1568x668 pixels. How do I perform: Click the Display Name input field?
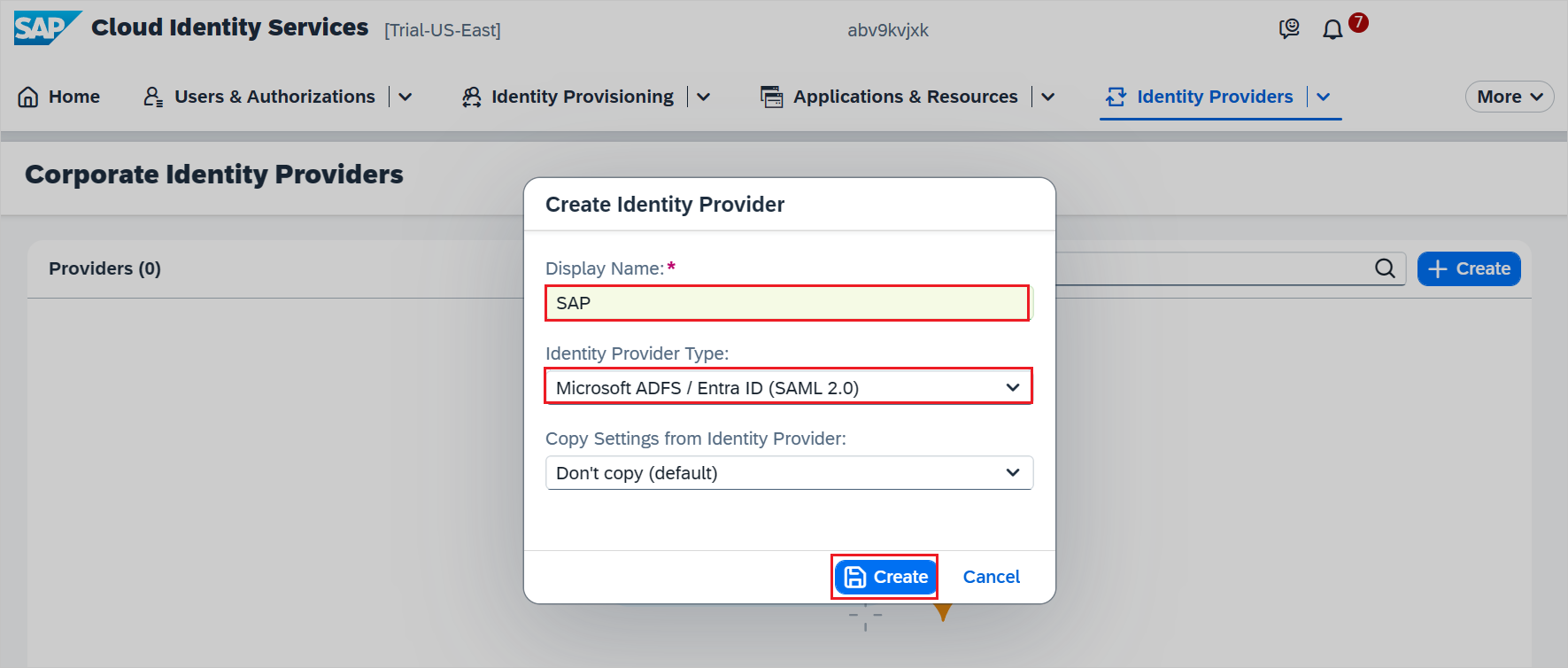pyautogui.click(x=787, y=302)
